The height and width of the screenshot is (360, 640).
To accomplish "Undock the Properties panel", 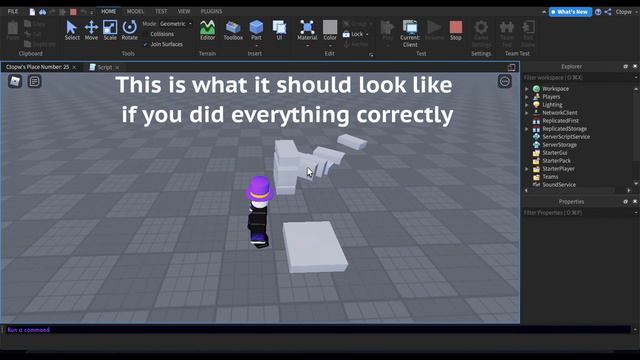I will pos(625,201).
